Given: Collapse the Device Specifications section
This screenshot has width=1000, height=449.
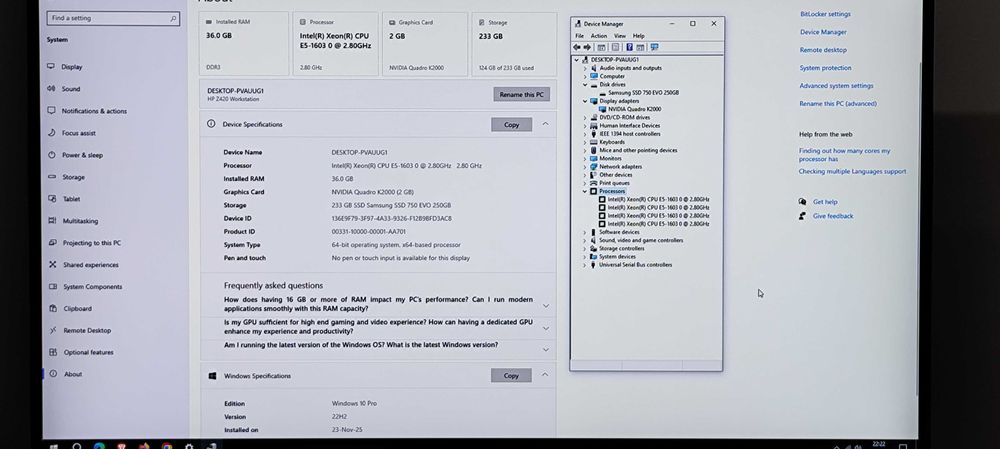Looking at the screenshot, I should [x=545, y=124].
